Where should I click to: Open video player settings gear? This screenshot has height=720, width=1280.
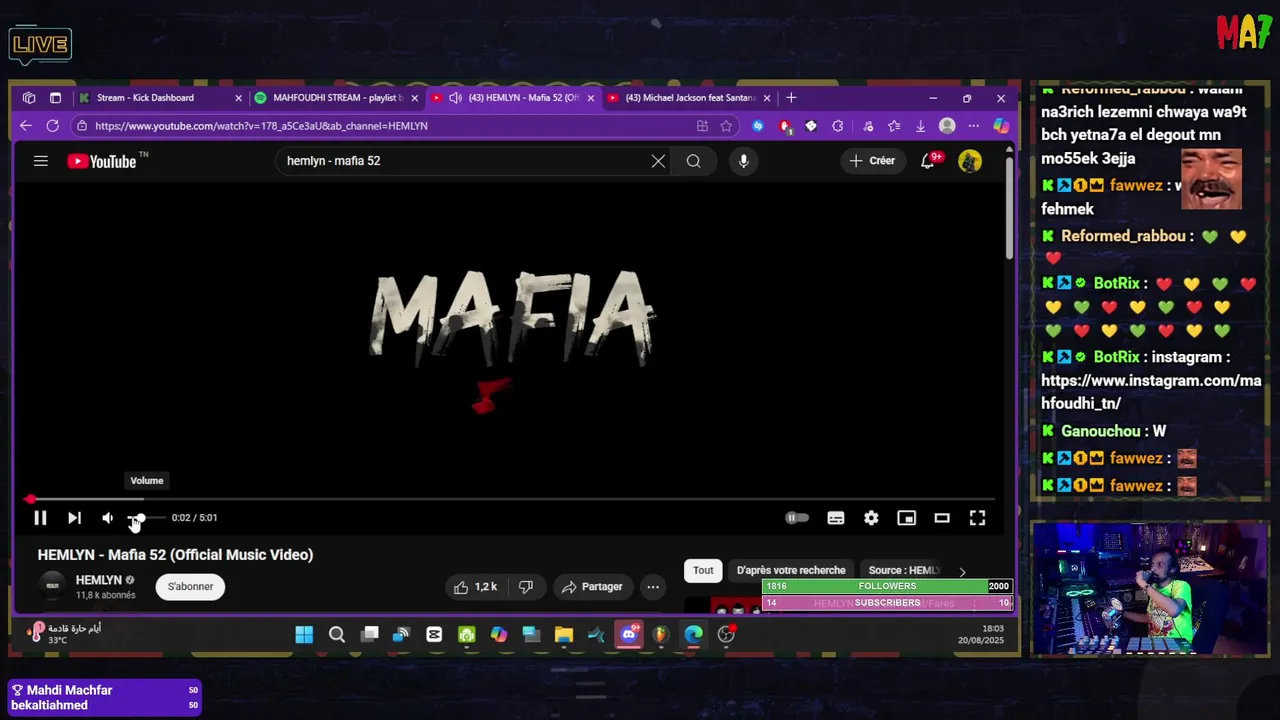[871, 518]
